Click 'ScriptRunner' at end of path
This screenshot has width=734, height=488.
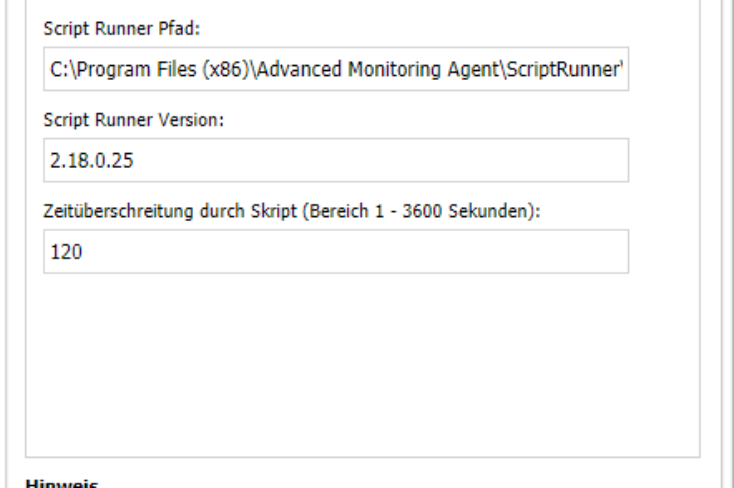click(563, 69)
